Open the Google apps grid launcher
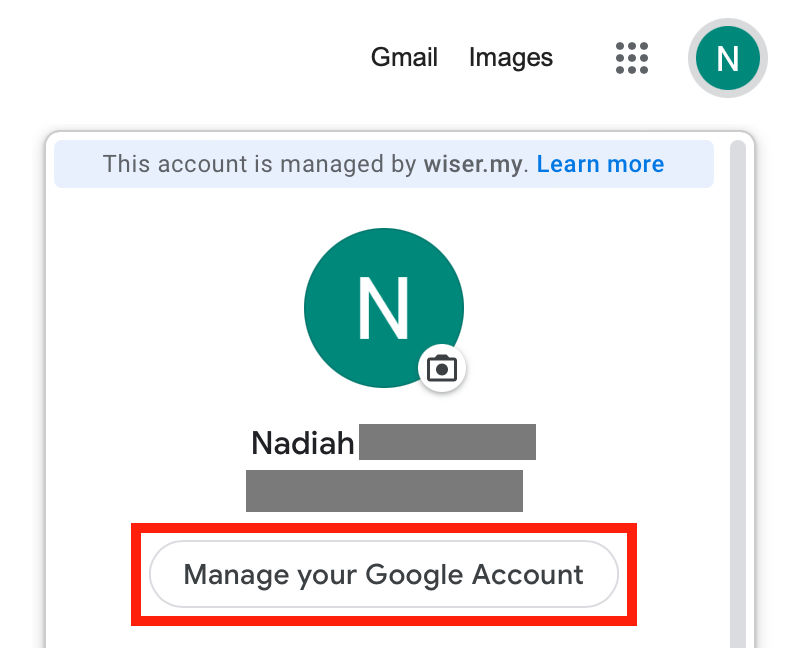This screenshot has width=796, height=648. pos(631,58)
